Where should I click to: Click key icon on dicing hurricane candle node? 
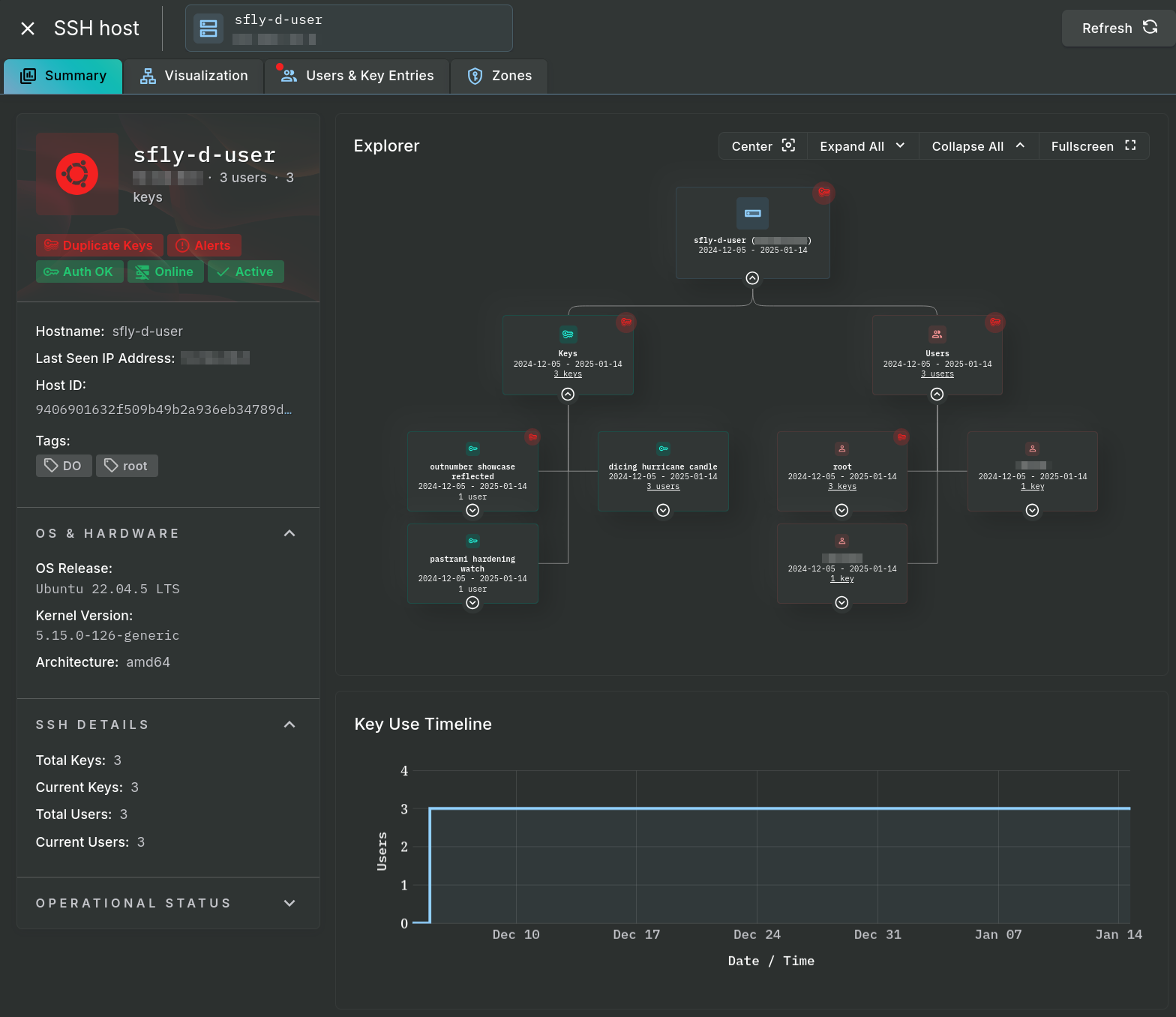[663, 448]
